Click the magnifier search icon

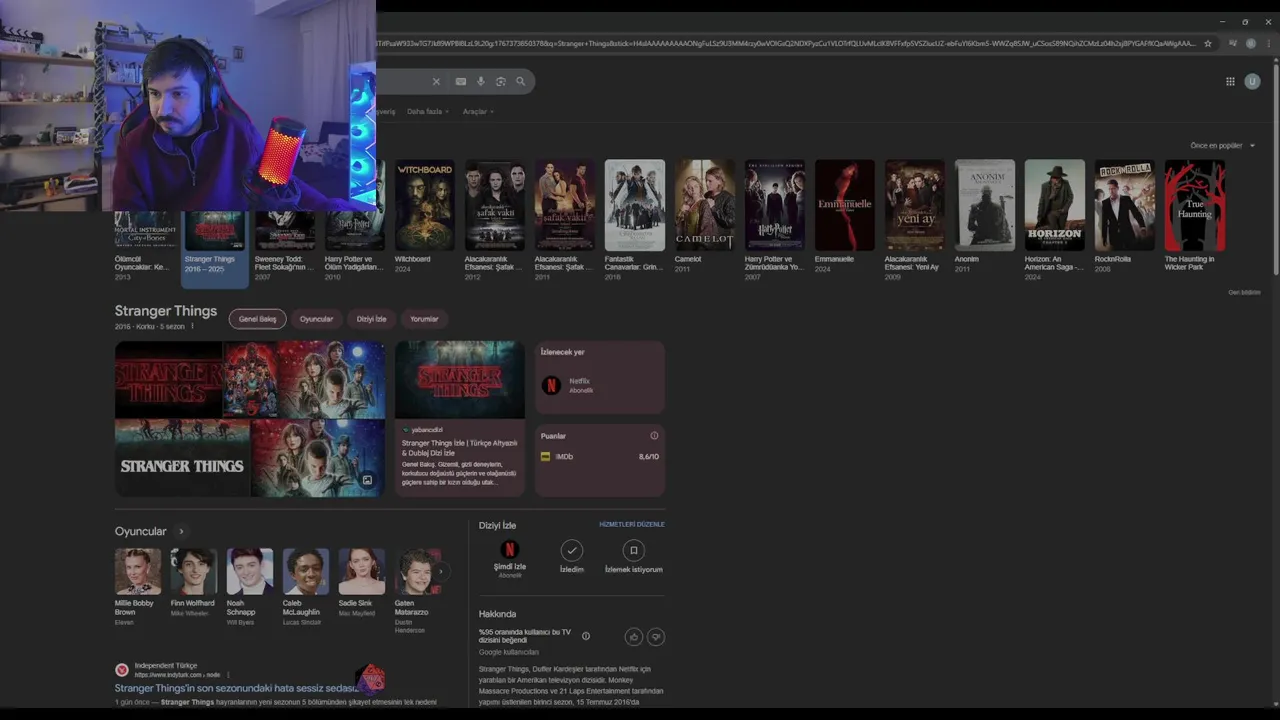(520, 82)
